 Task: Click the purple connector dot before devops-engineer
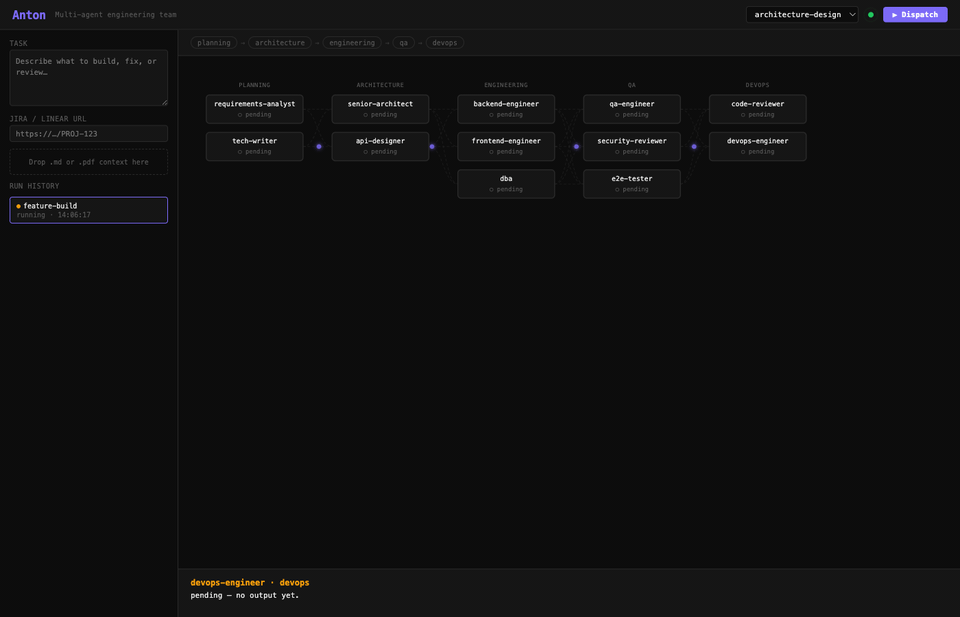[x=694, y=147]
